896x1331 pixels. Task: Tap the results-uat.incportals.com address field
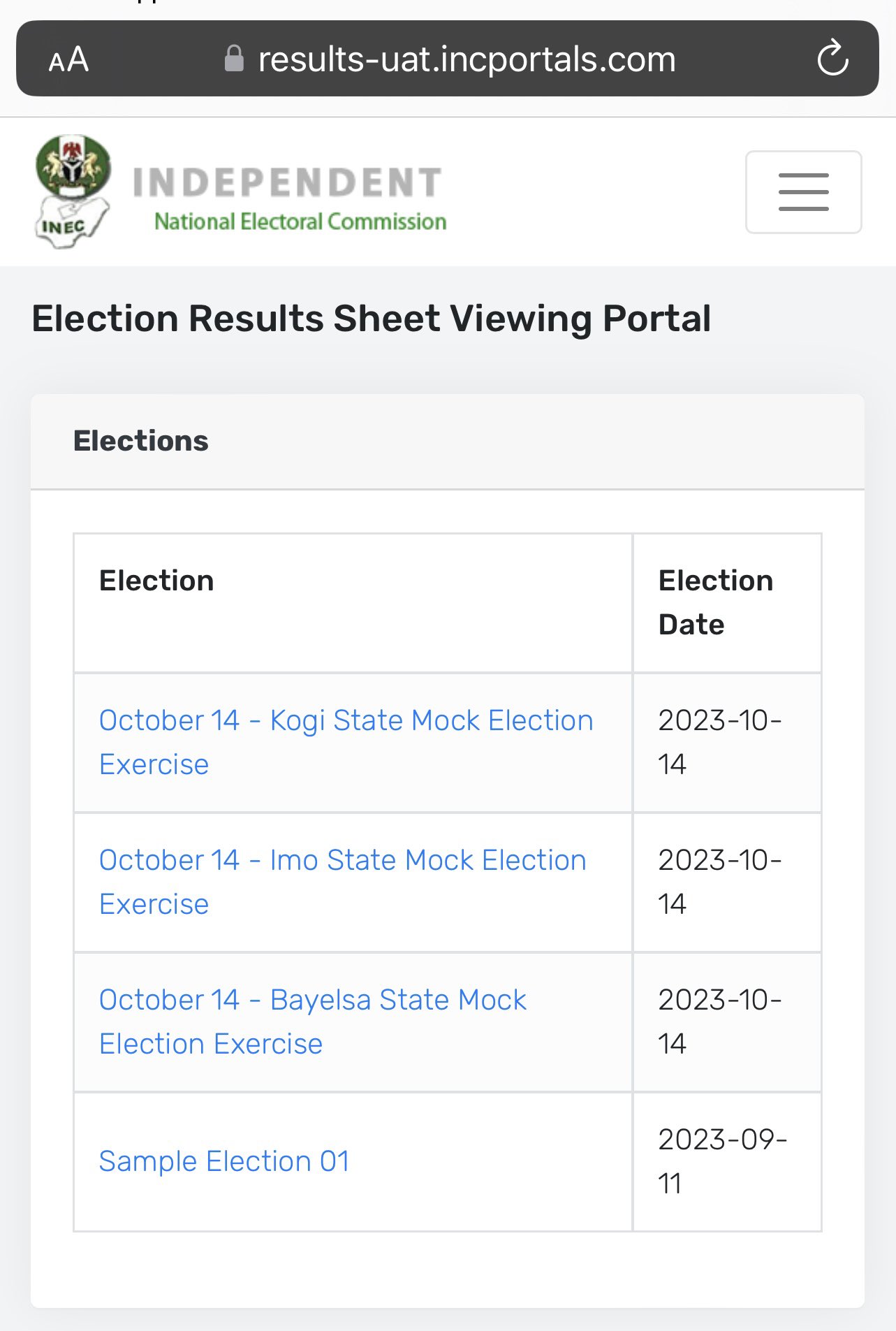467,59
